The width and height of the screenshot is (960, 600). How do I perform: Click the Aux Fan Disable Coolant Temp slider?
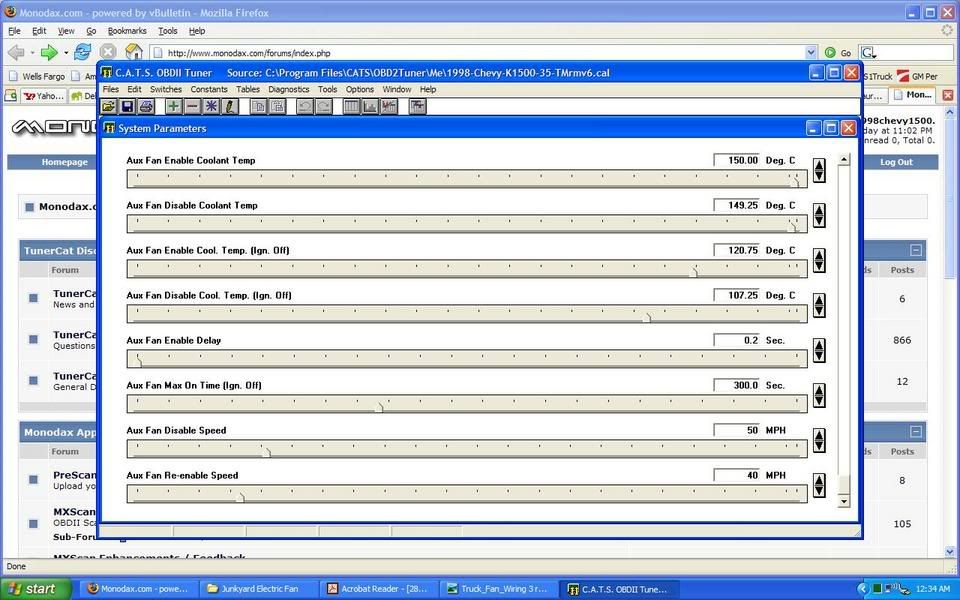coord(467,224)
